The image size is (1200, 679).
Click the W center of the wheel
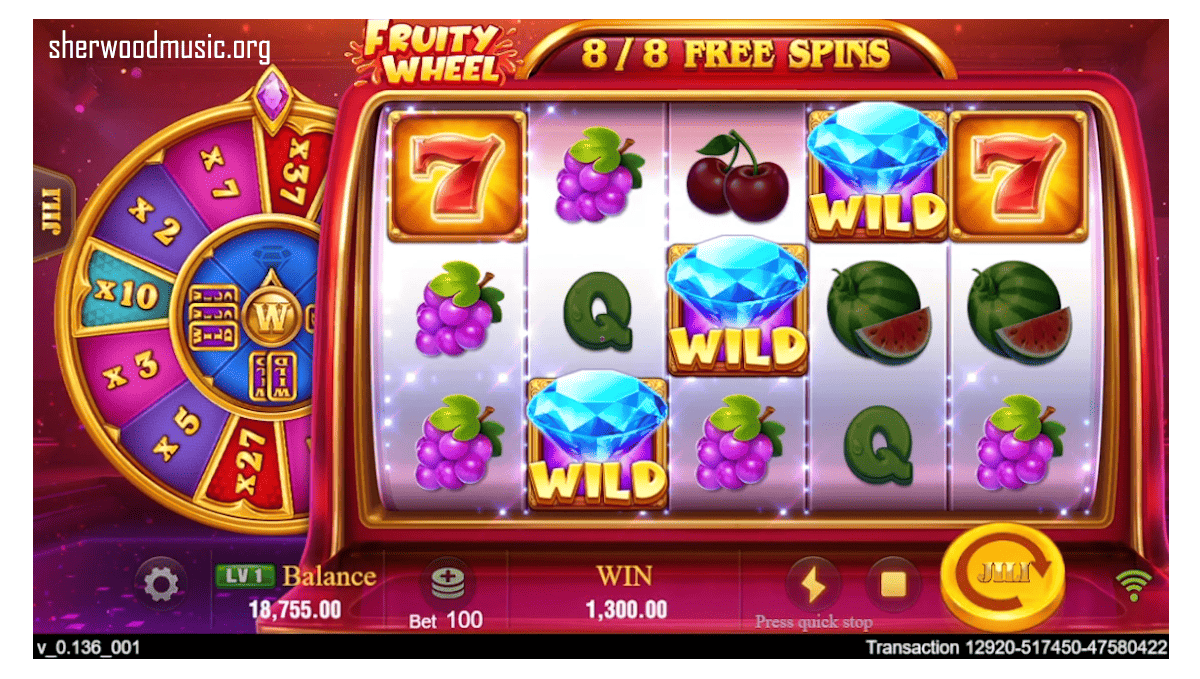click(x=268, y=318)
